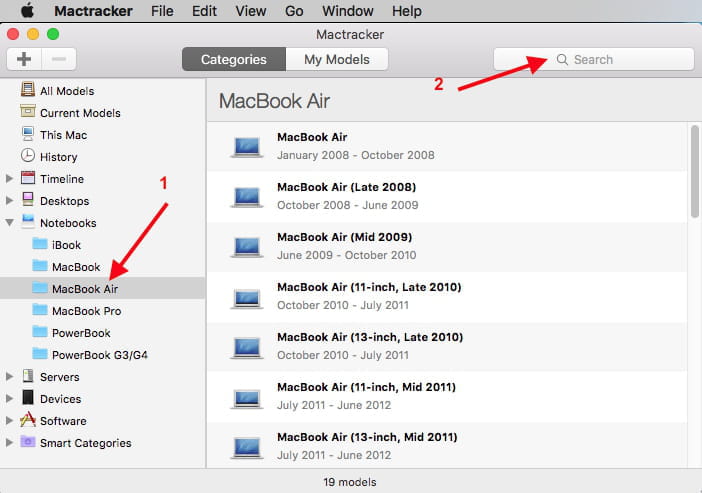Click the laptop thumbnail for MacBook Air (Mid 2009)
702x493 pixels.
tap(247, 247)
